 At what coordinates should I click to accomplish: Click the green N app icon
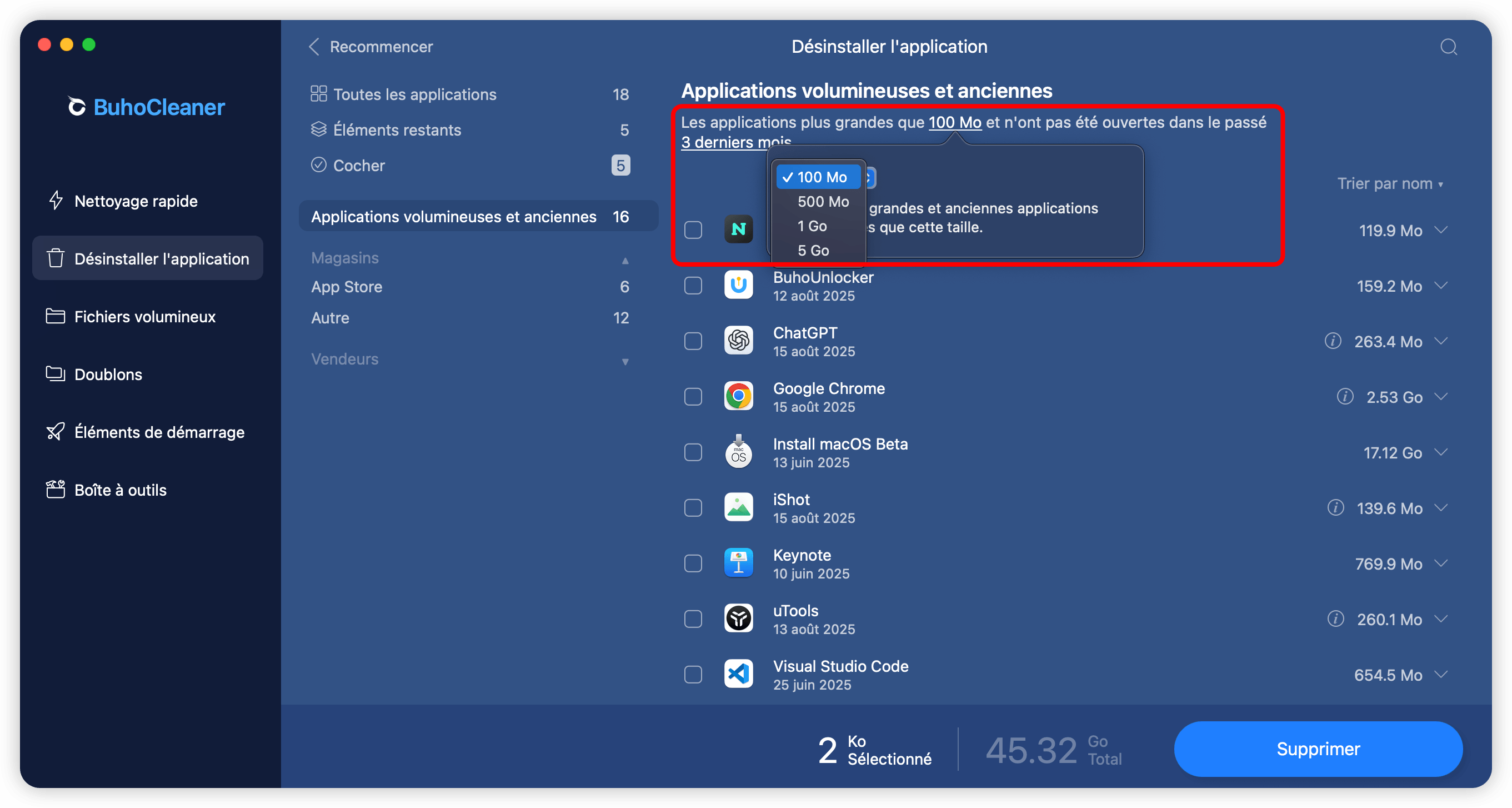tap(738, 229)
